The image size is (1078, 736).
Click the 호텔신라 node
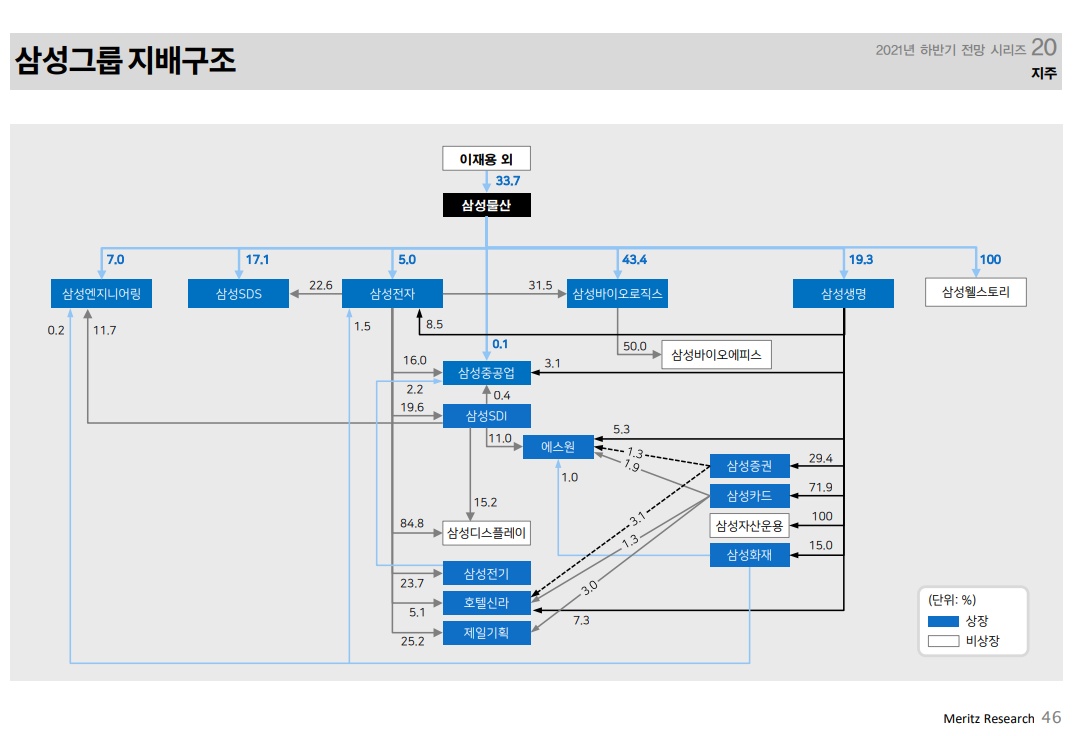coord(486,603)
